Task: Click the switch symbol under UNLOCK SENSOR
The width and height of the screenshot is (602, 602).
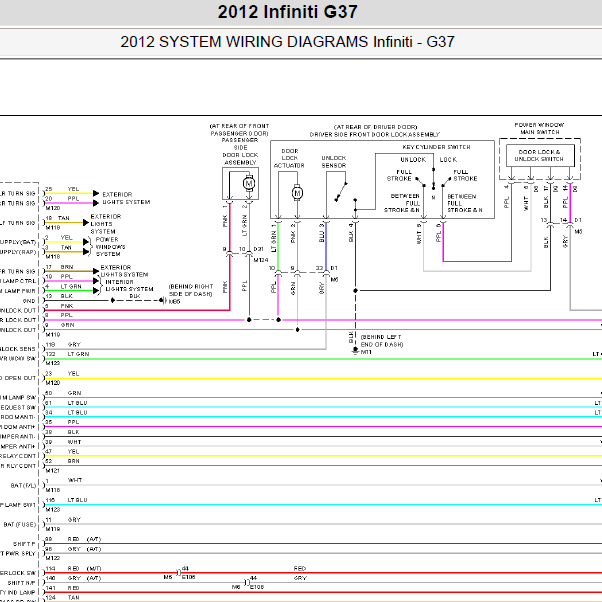Action: (341, 192)
